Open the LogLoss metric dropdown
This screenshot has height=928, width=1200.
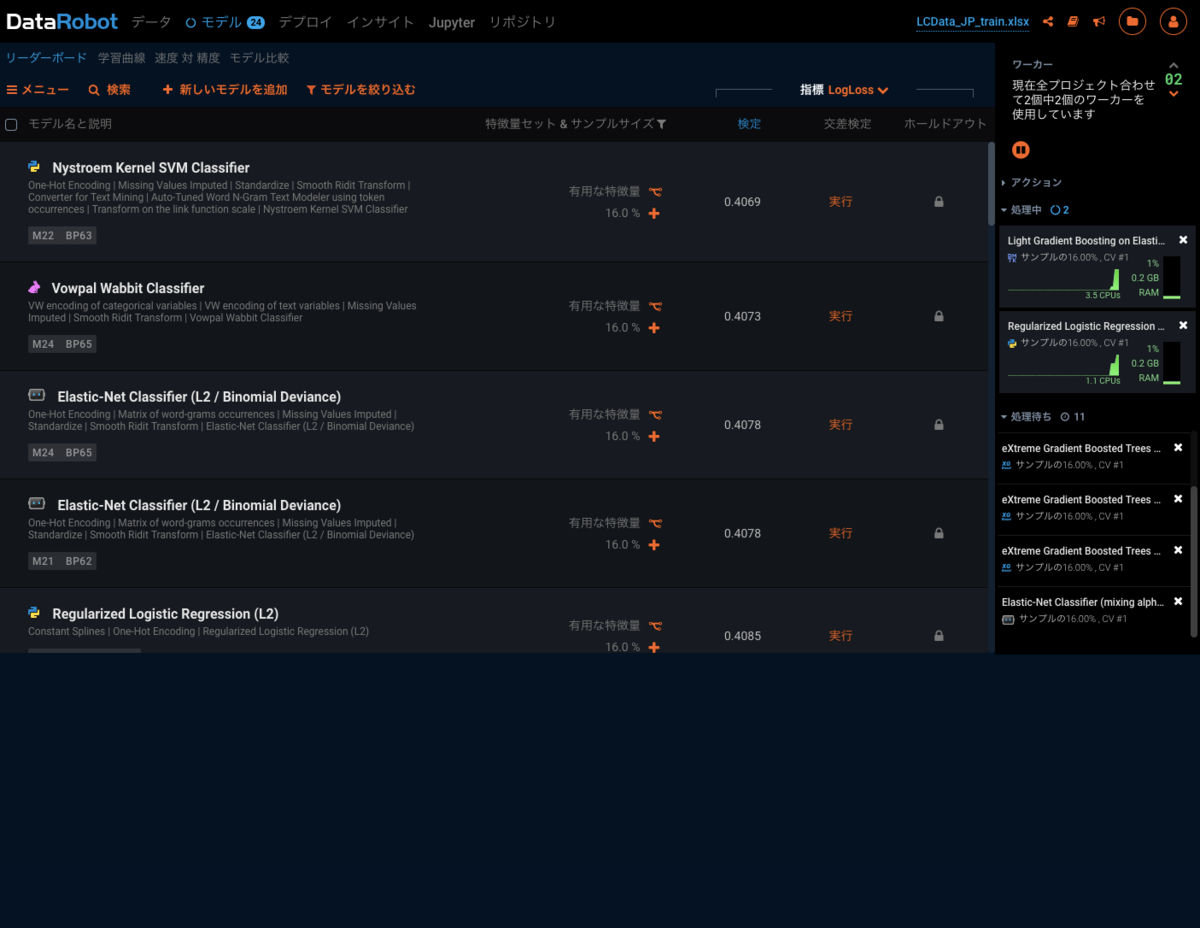tap(858, 90)
